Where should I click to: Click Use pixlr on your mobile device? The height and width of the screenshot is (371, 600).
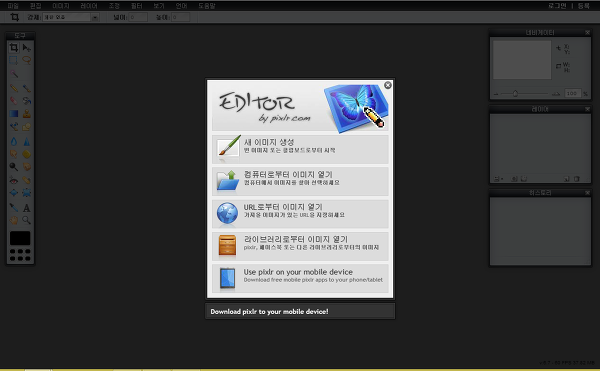(x=300, y=278)
